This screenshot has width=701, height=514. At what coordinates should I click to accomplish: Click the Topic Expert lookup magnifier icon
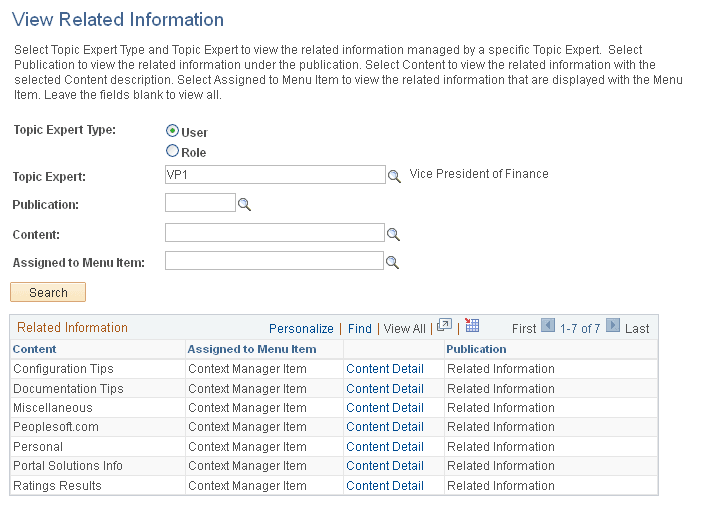(x=393, y=176)
